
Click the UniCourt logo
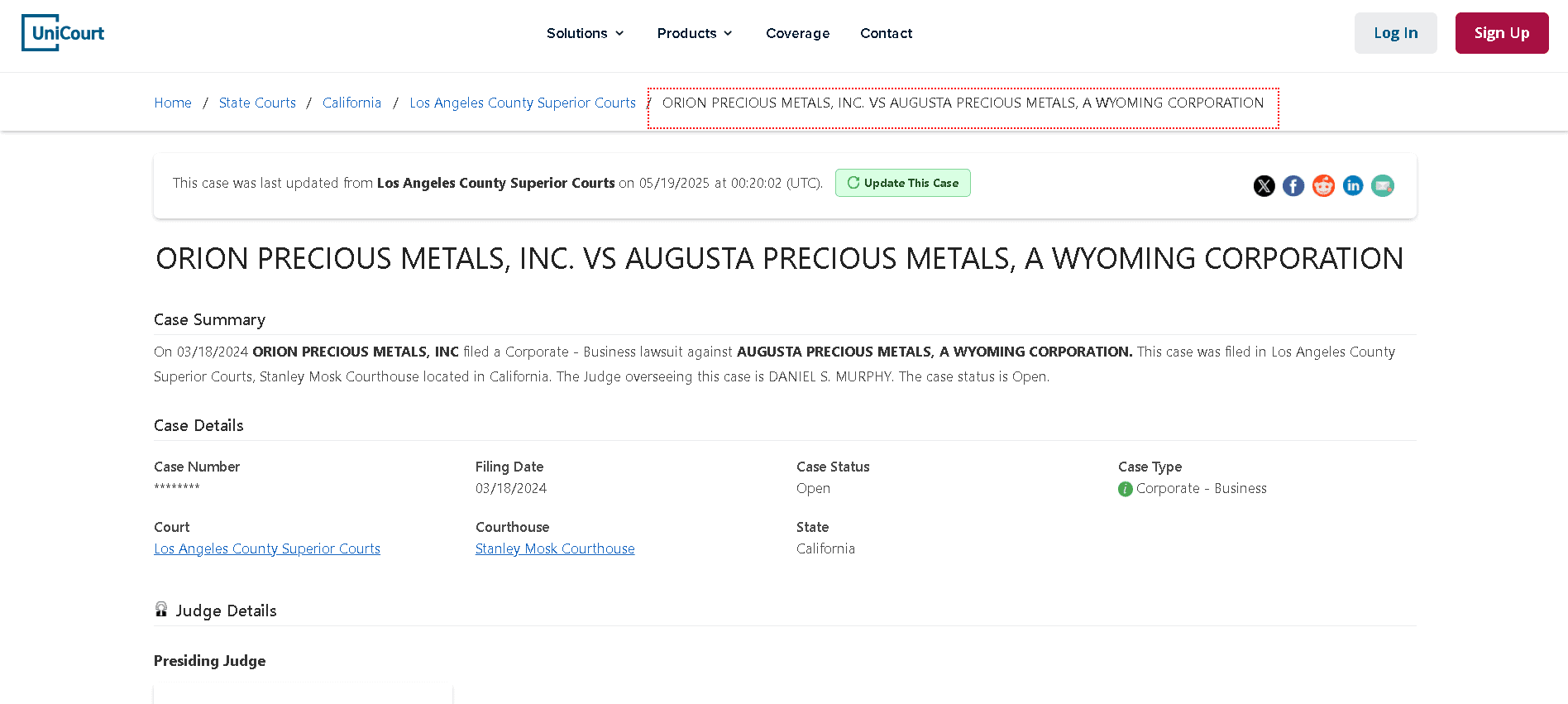coord(63,33)
